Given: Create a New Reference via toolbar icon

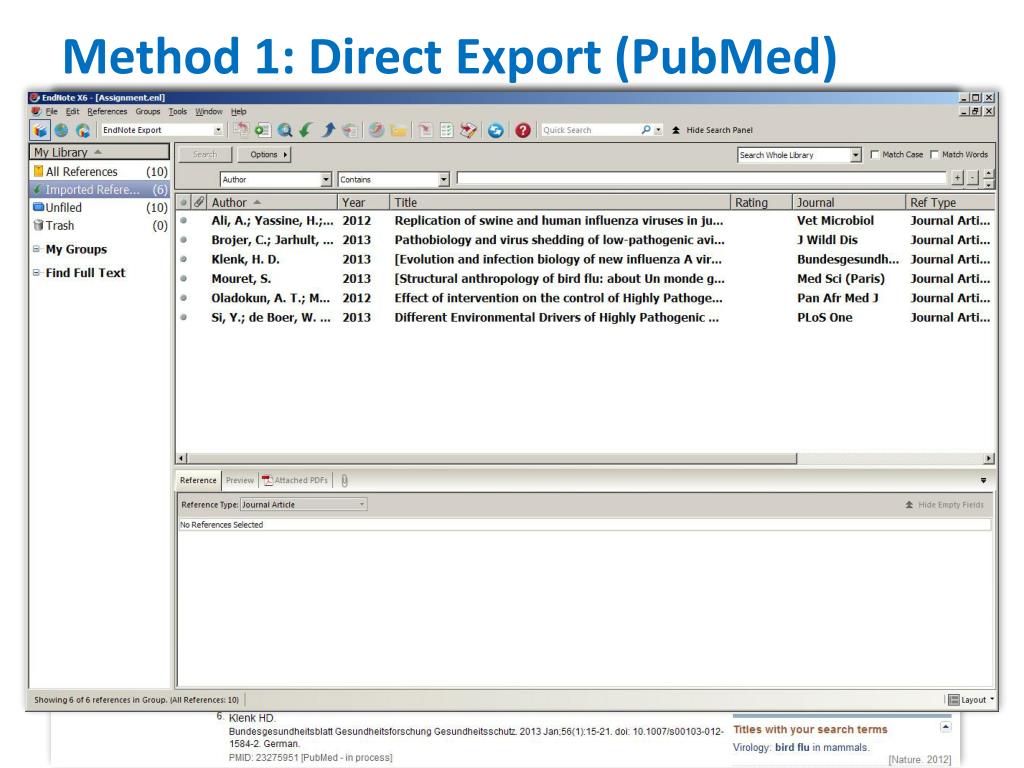Looking at the screenshot, I should coord(263,130).
